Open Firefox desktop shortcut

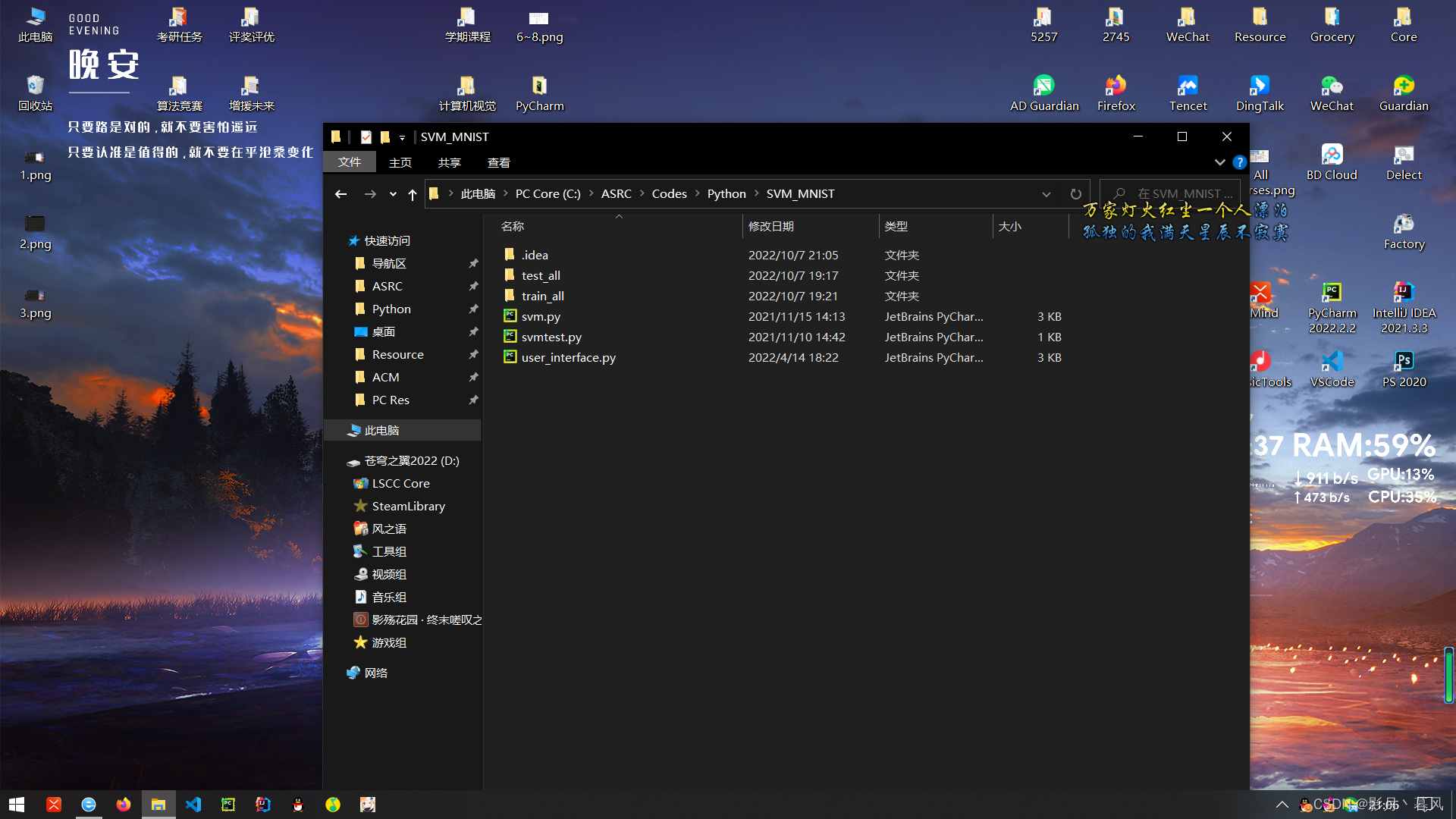pos(1116,93)
